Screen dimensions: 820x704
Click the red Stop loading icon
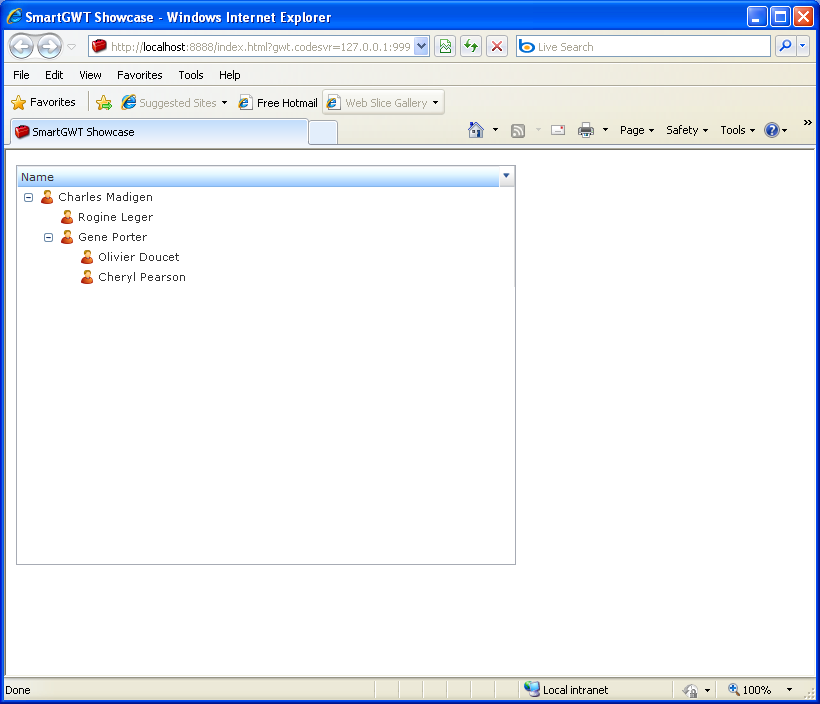click(x=497, y=47)
